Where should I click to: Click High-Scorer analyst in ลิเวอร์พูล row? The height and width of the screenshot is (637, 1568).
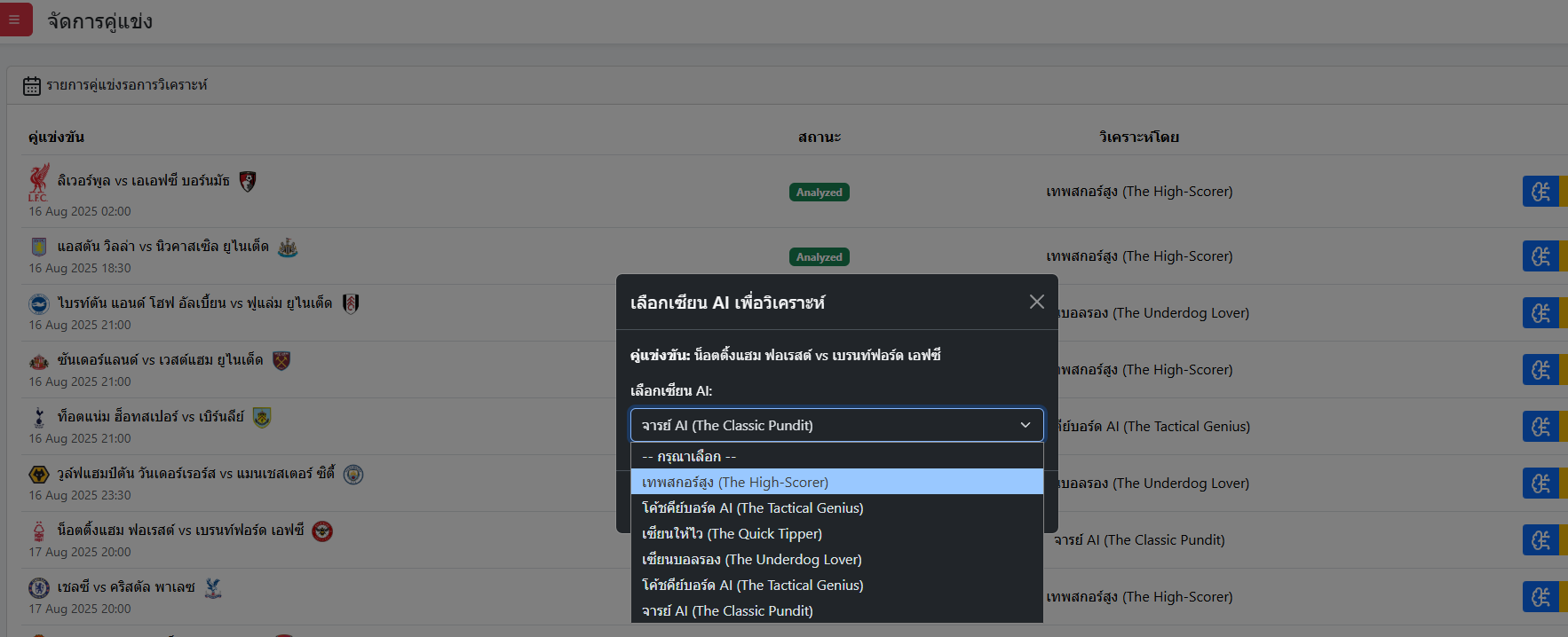1139,192
